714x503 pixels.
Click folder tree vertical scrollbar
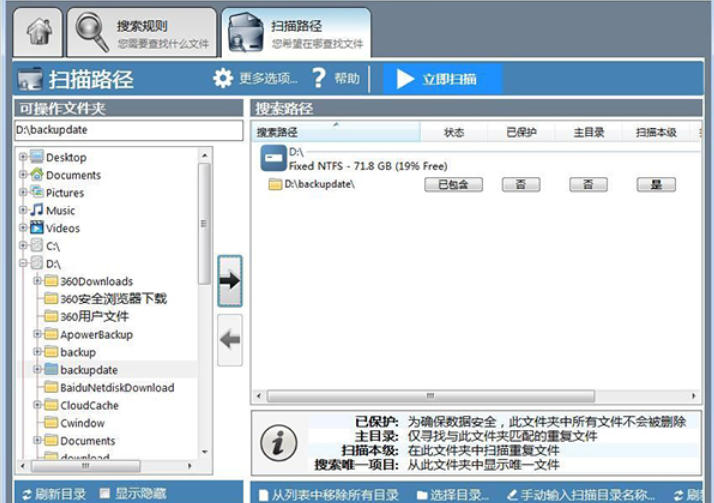(x=204, y=224)
